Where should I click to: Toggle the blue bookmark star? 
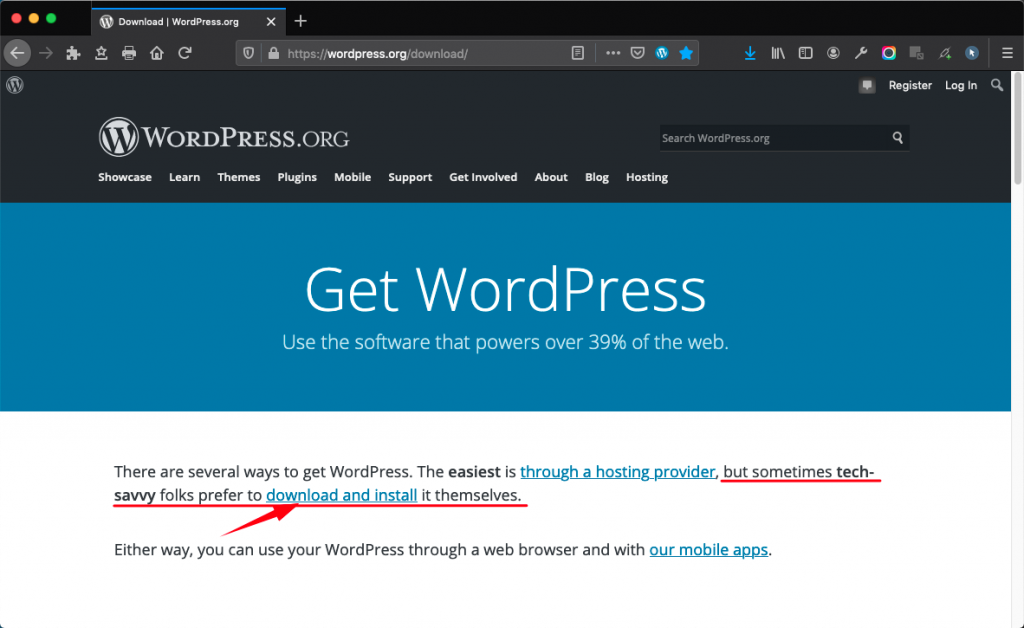686,54
